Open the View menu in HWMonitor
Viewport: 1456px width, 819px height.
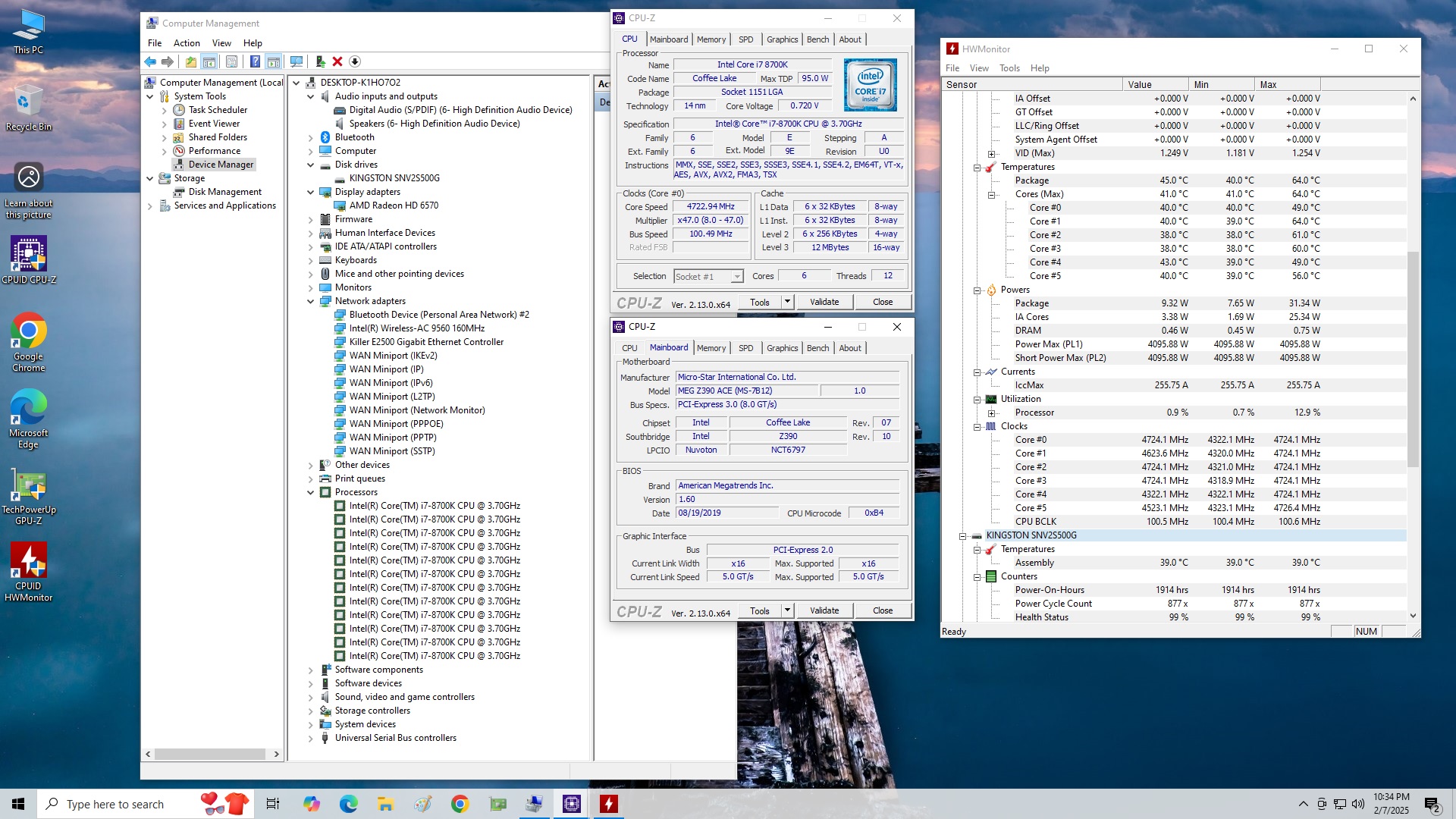979,68
